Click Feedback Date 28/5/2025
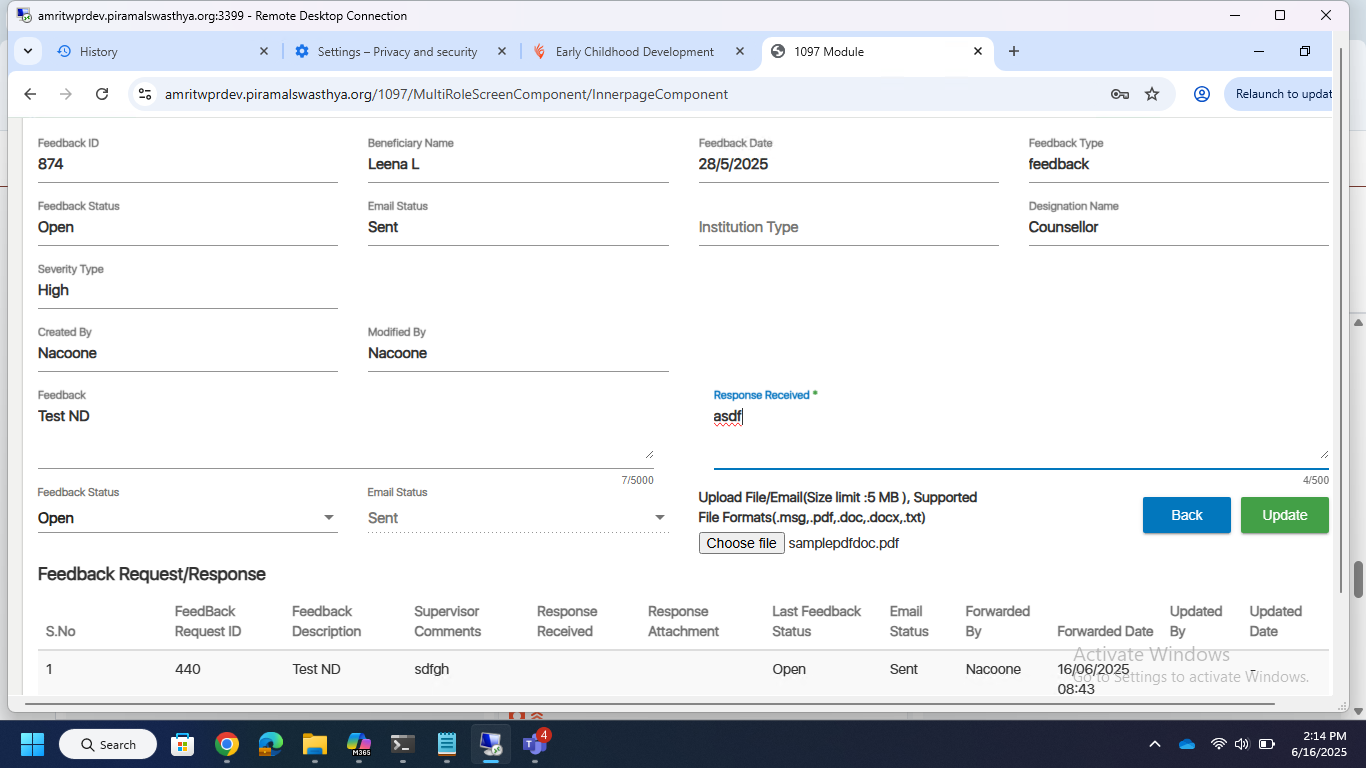 733,164
